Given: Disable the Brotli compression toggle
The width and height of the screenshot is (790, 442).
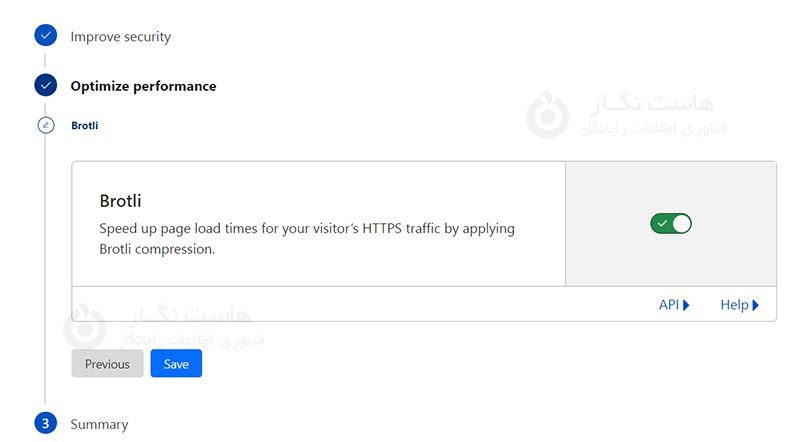Looking at the screenshot, I should [670, 223].
